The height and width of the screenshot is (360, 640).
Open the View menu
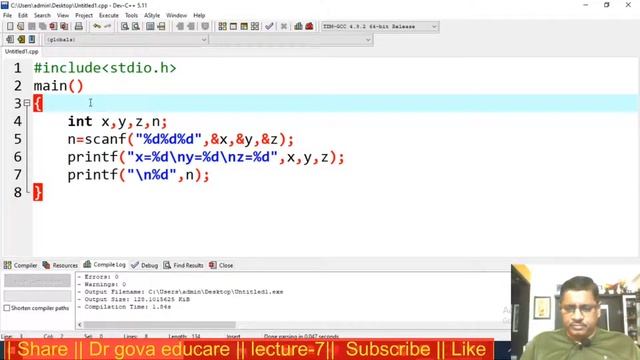tap(62, 16)
